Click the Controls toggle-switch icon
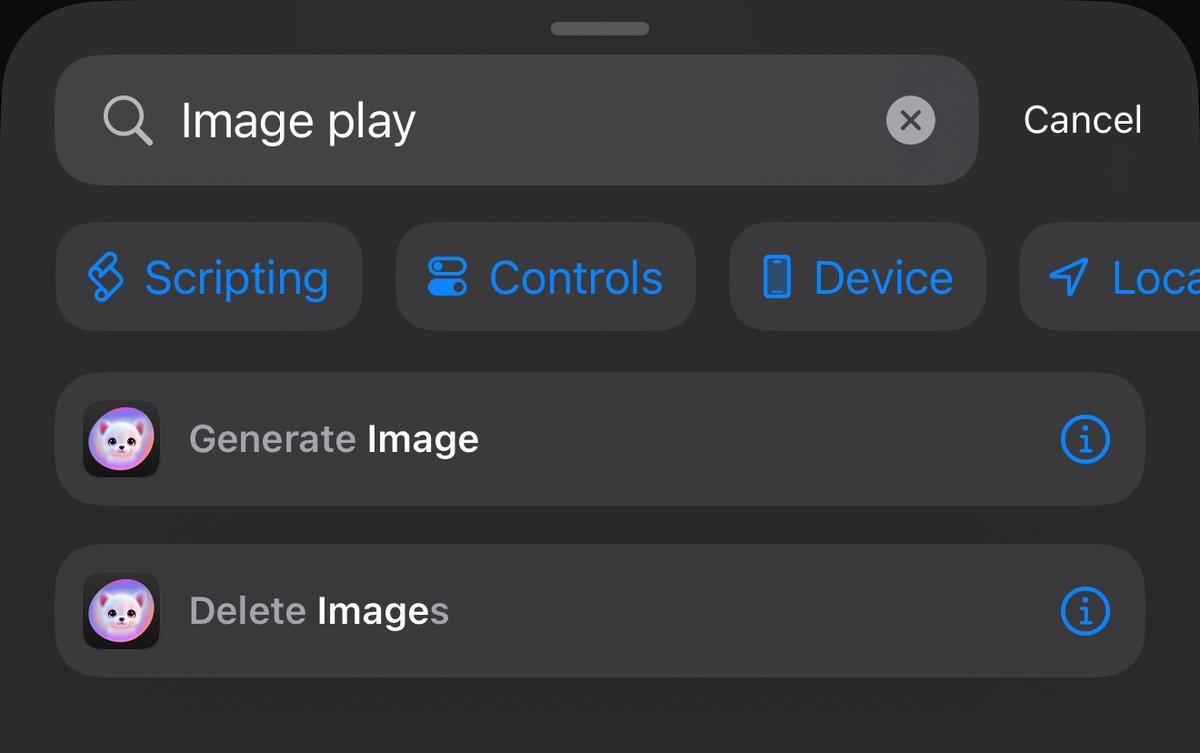The image size is (1200, 753). [447, 277]
